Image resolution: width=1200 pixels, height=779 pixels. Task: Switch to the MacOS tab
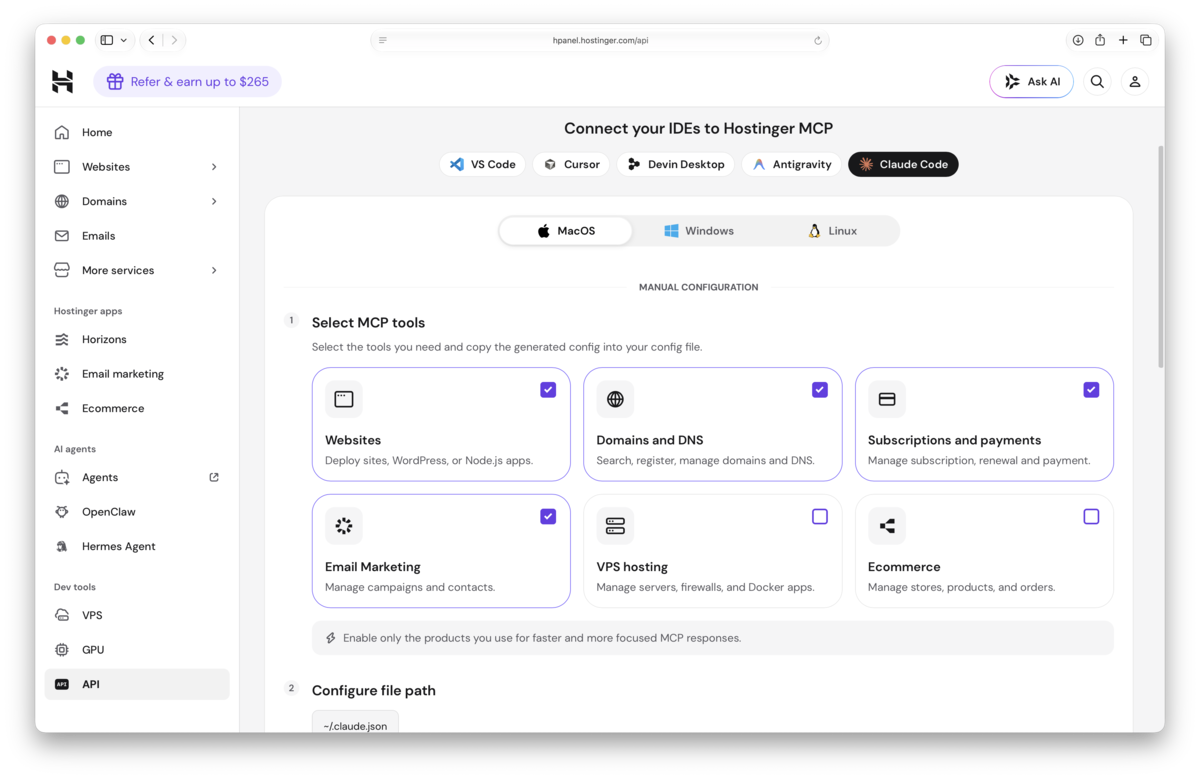coord(566,231)
